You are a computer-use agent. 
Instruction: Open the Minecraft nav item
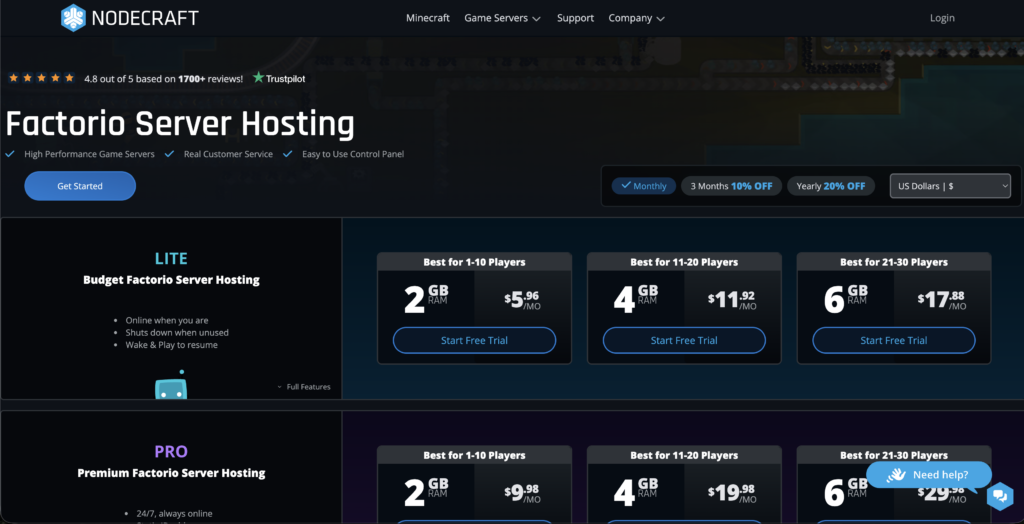[428, 18]
